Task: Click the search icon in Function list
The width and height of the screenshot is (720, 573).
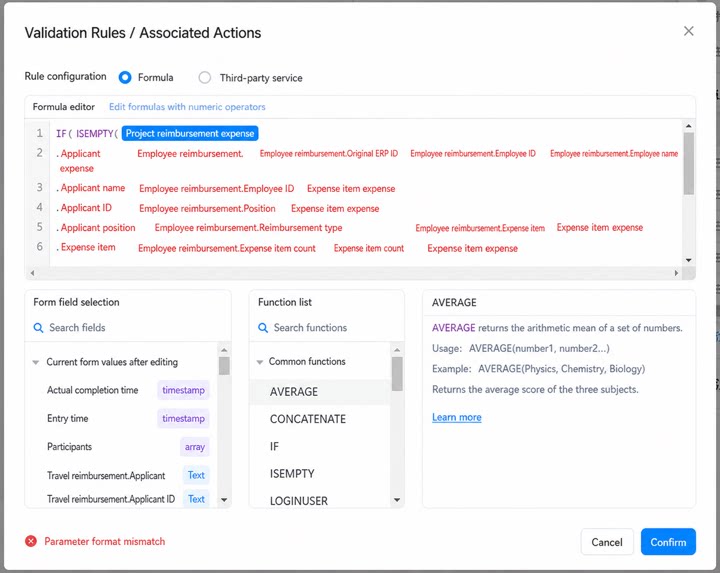Action: point(263,328)
